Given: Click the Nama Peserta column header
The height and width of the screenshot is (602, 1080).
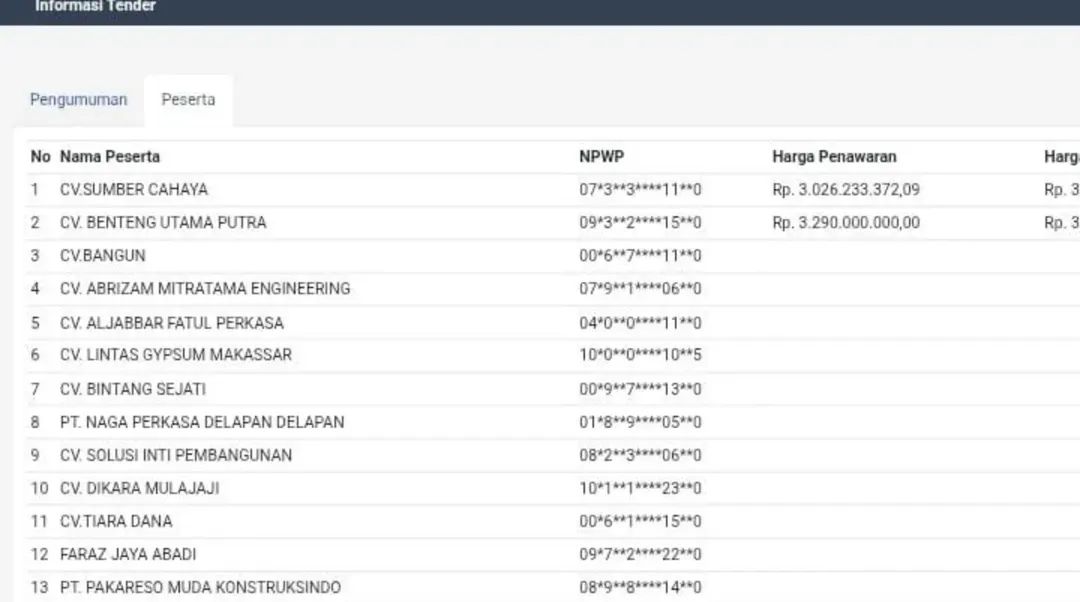Looking at the screenshot, I should click(x=110, y=157).
